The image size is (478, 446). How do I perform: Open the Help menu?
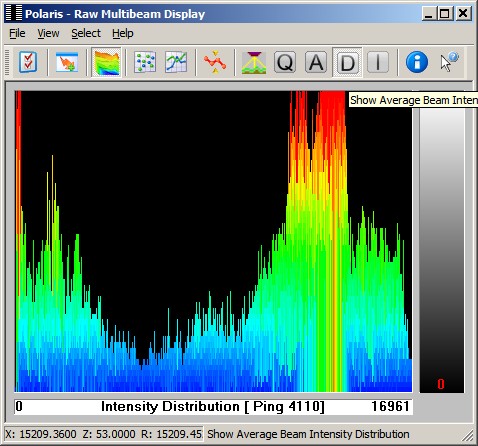tap(123, 33)
